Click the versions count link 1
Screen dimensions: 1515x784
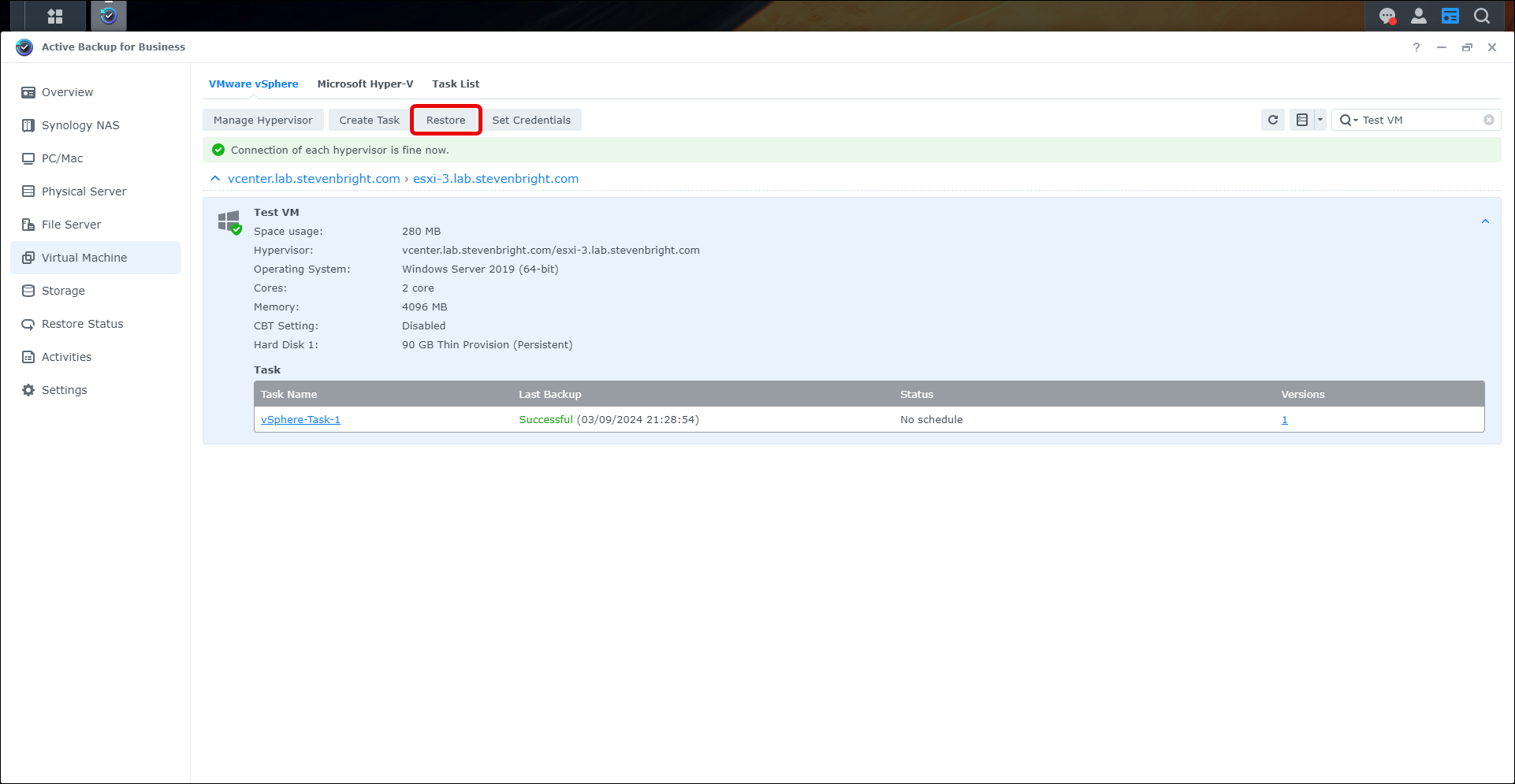click(x=1284, y=420)
